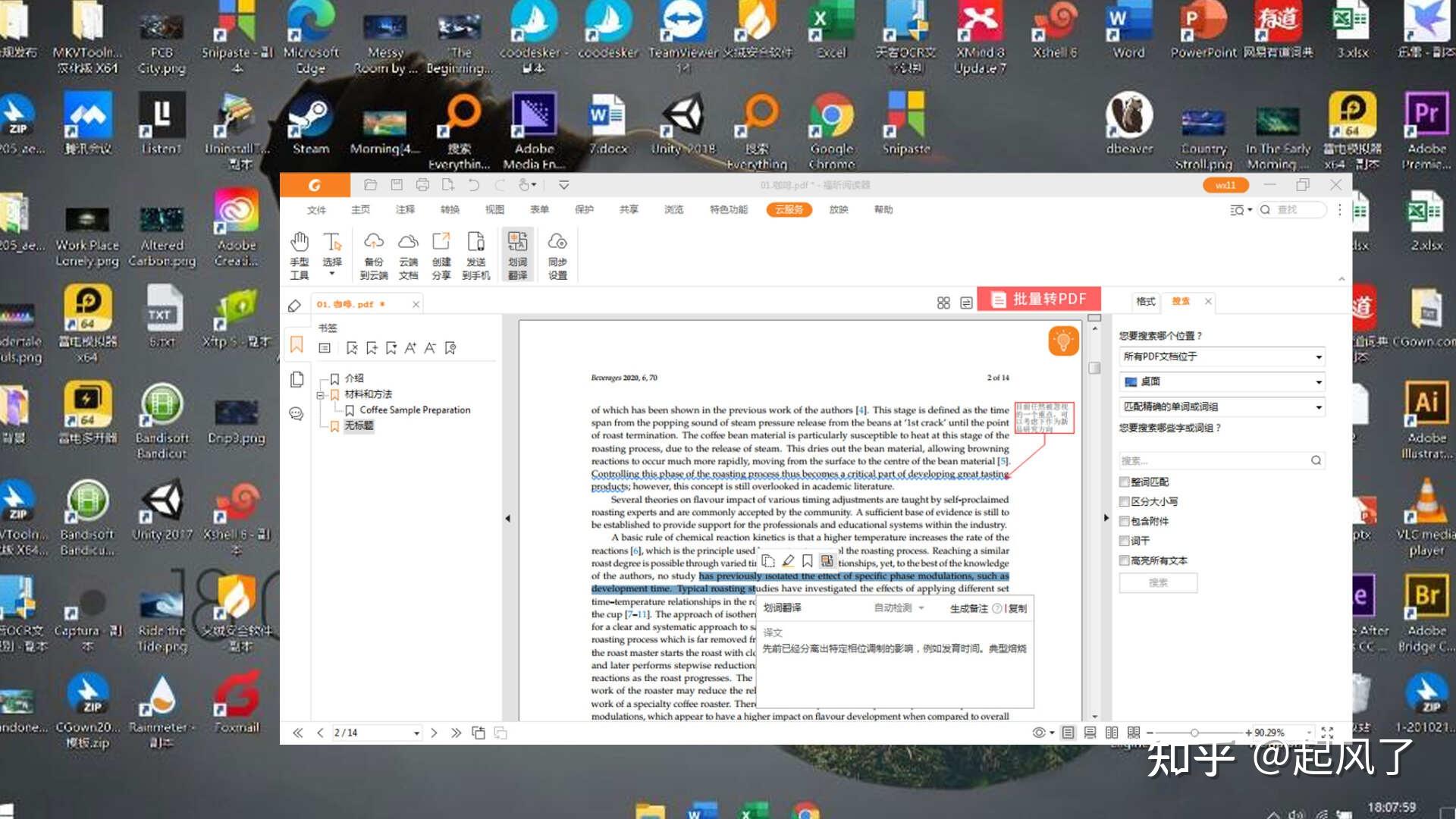Click Send to Phone (发送到手机)

(x=475, y=256)
